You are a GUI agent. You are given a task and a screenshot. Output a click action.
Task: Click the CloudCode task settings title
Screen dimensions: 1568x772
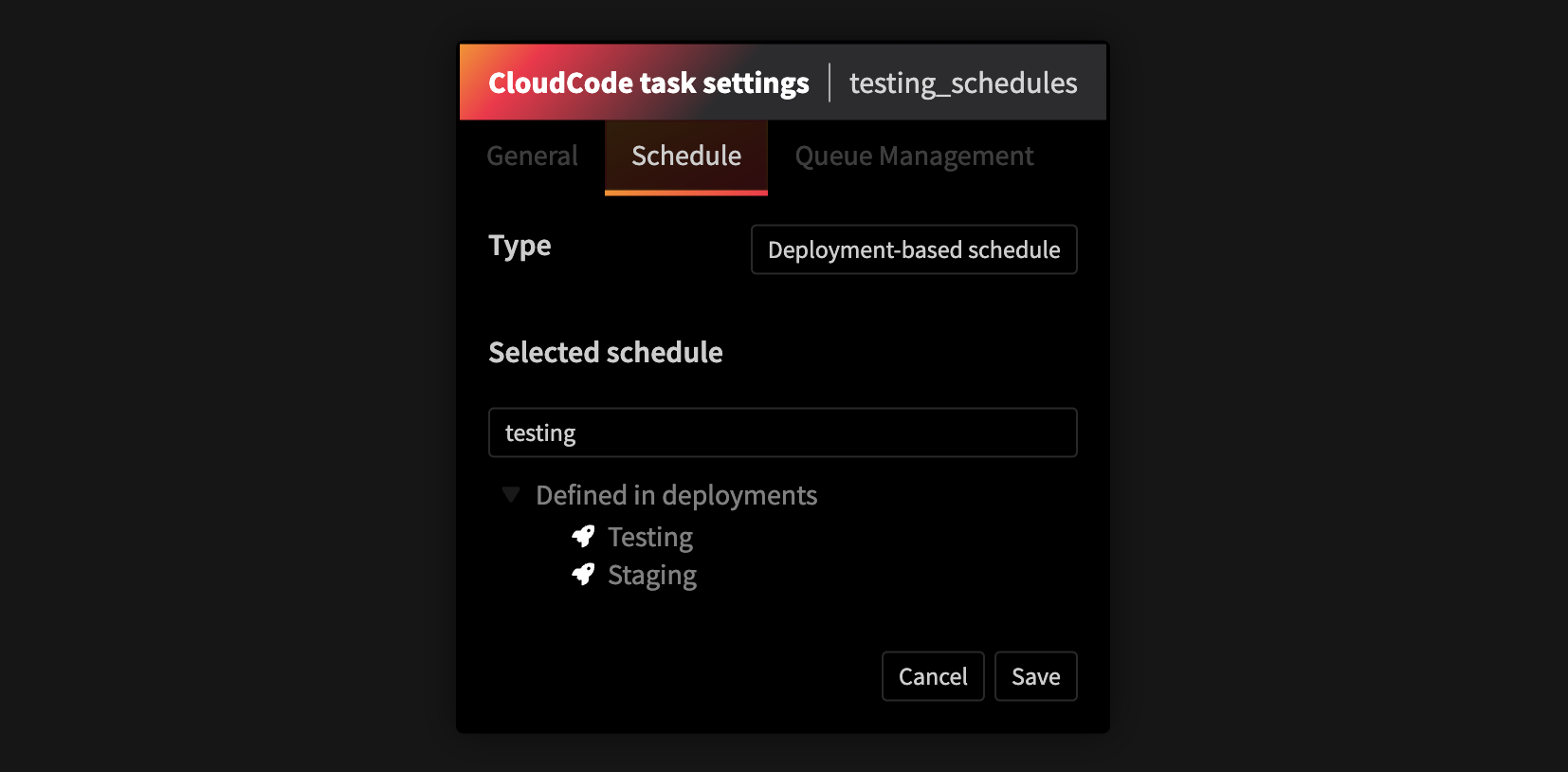(648, 83)
